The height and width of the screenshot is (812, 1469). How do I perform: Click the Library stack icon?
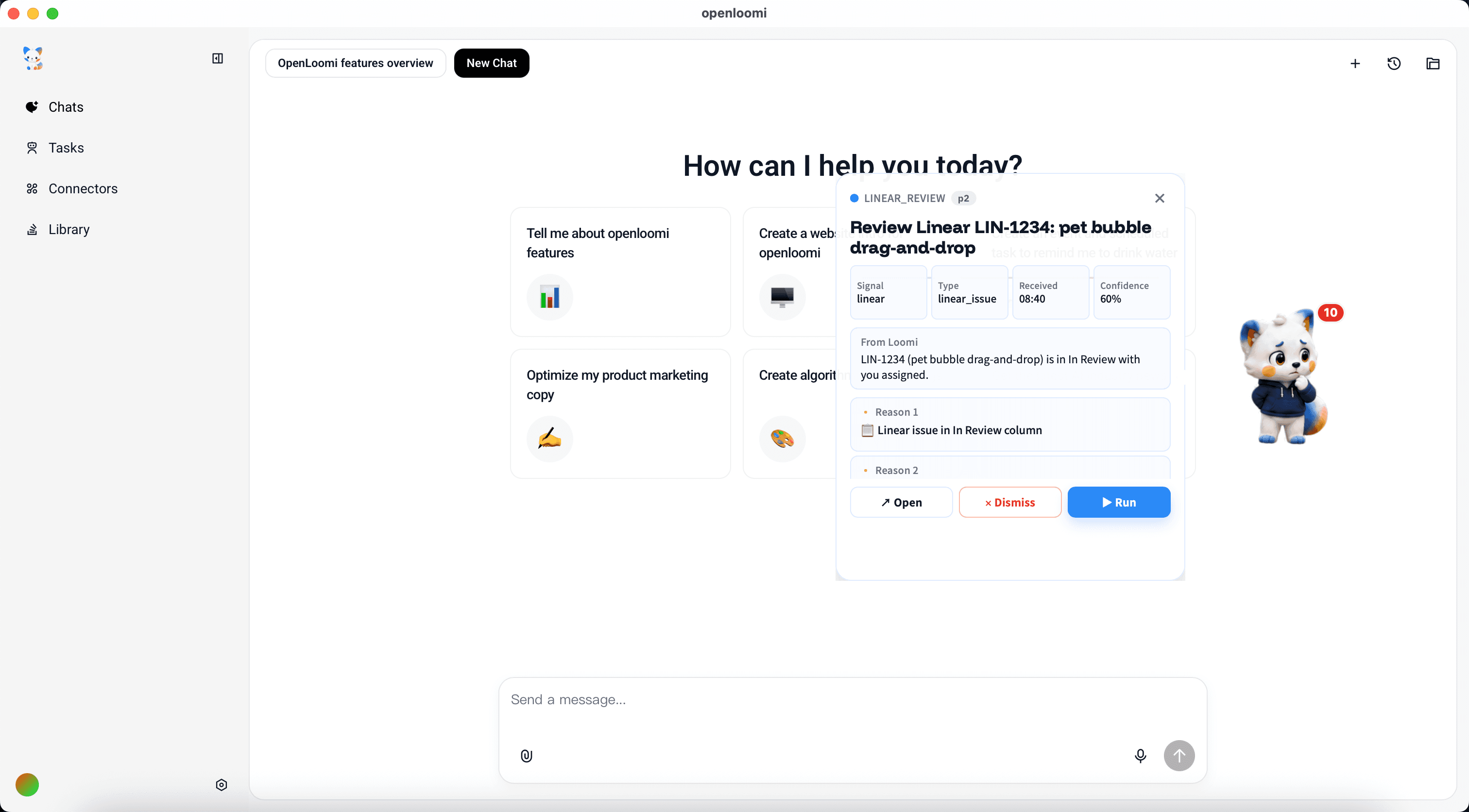32,229
